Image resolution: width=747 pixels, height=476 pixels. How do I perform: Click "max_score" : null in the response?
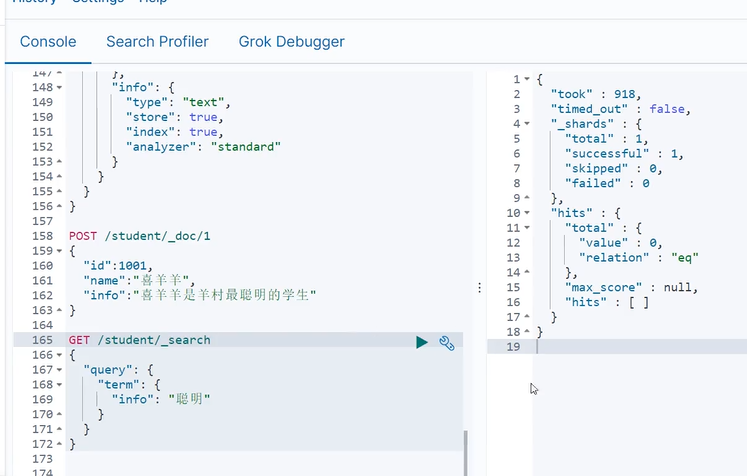click(631, 287)
